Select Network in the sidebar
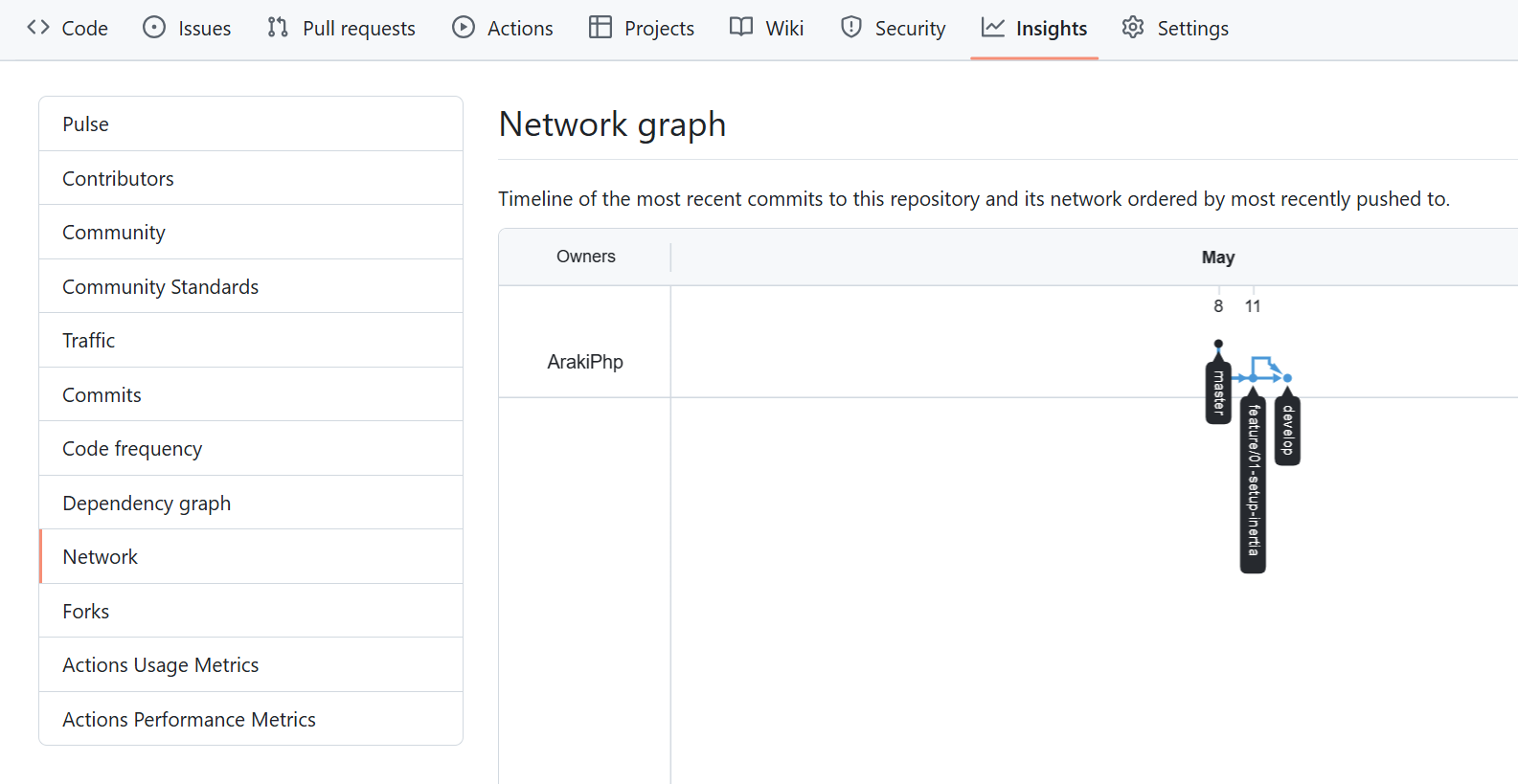This screenshot has width=1518, height=784. 251,557
